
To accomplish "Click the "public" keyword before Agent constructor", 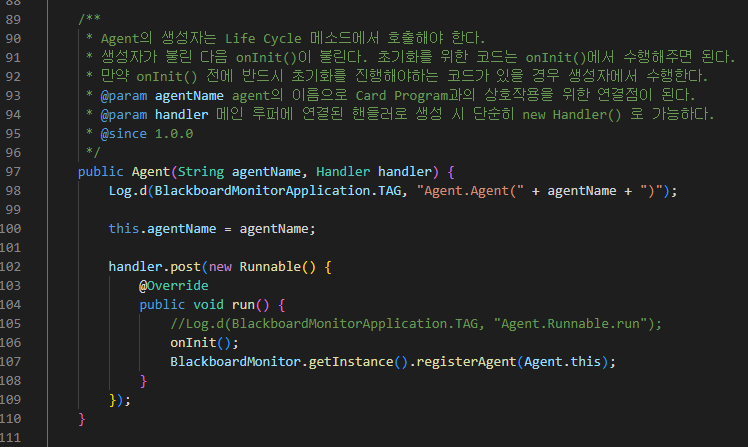I will pyautogui.click(x=100, y=172).
